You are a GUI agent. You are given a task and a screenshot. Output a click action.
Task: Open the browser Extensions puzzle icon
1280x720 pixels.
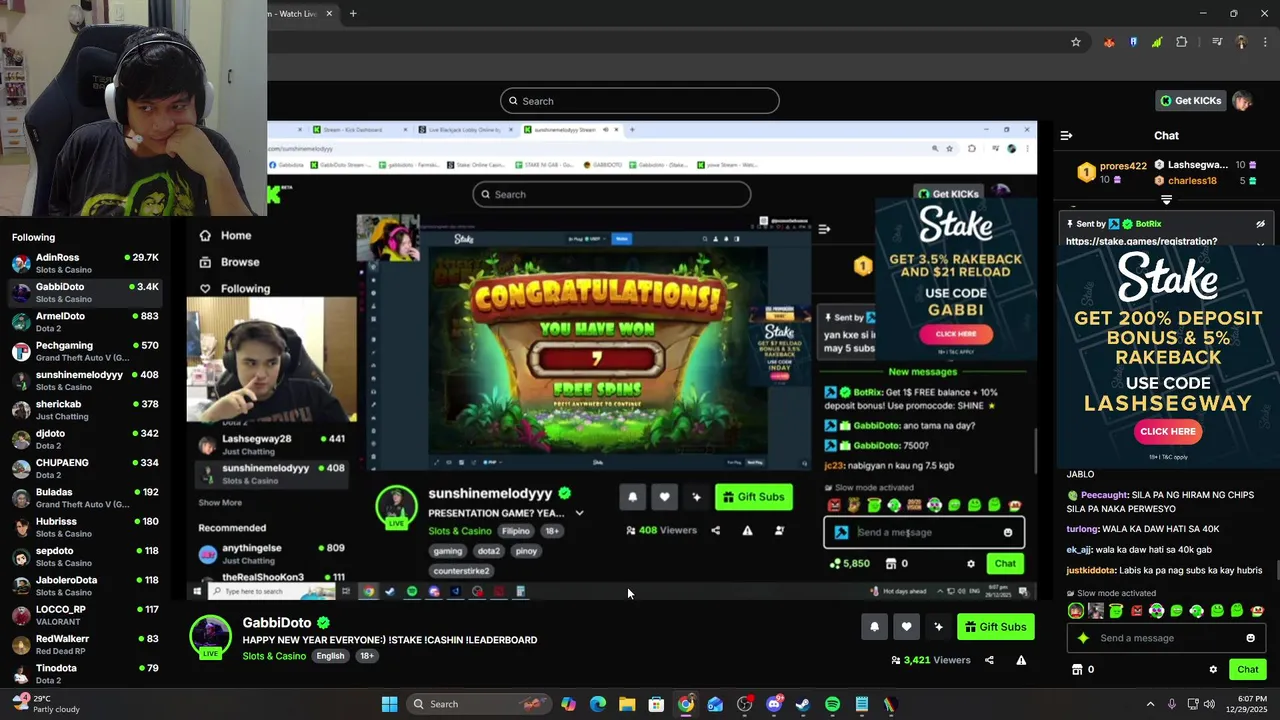pos(1182,42)
